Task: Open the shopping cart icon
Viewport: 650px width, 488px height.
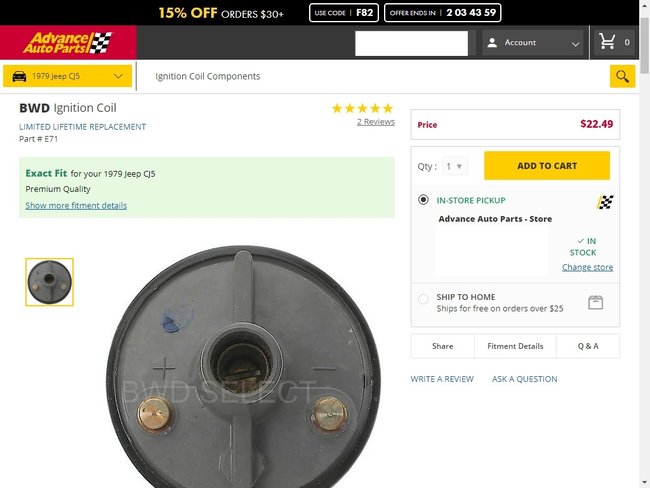Action: (607, 43)
